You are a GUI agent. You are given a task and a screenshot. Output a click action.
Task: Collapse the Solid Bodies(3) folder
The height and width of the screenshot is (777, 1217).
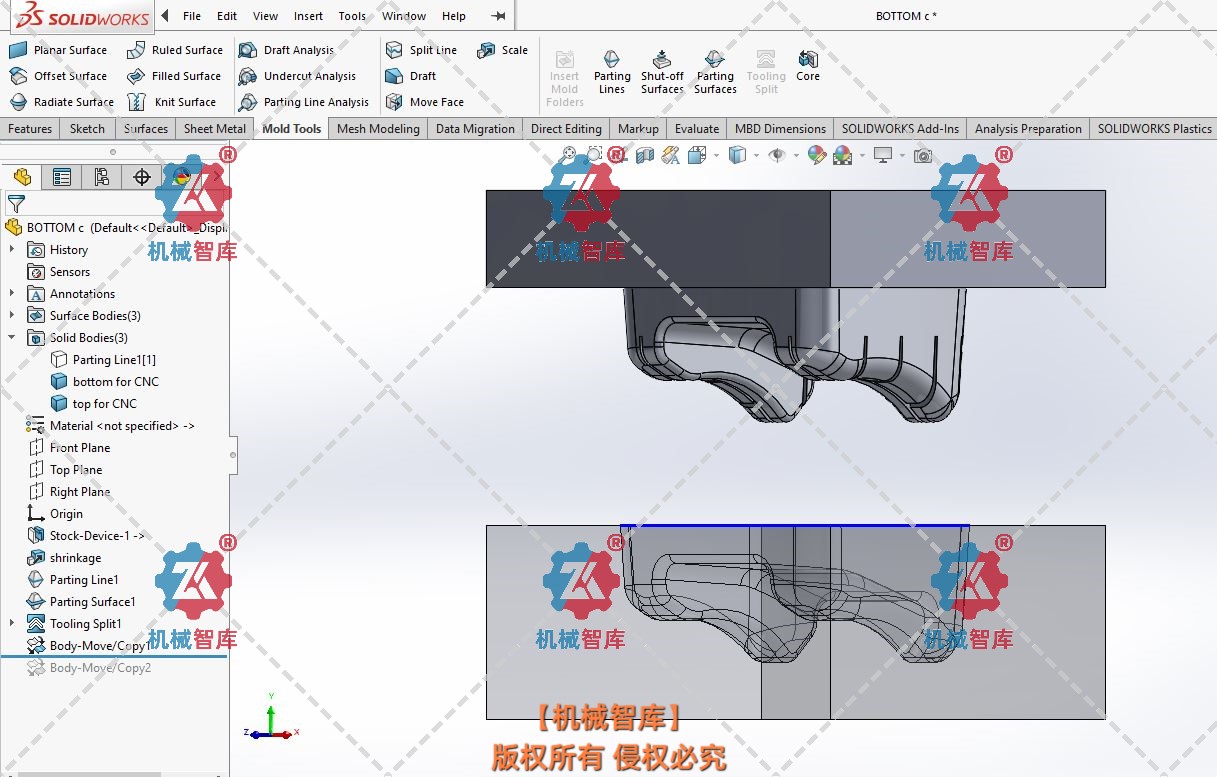tap(12, 338)
